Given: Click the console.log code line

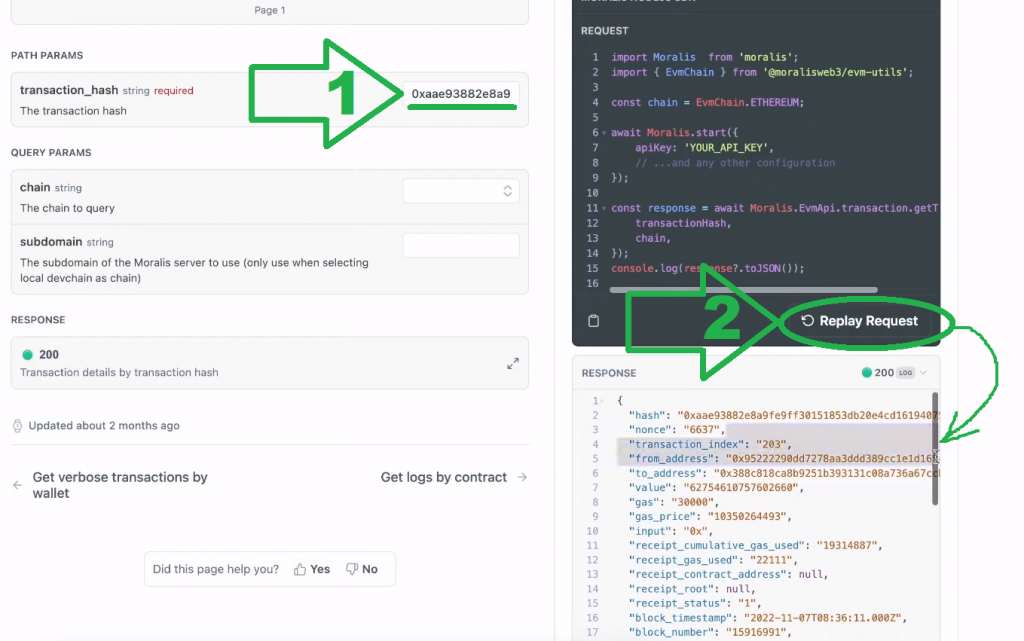Looking at the screenshot, I should (x=707, y=268).
